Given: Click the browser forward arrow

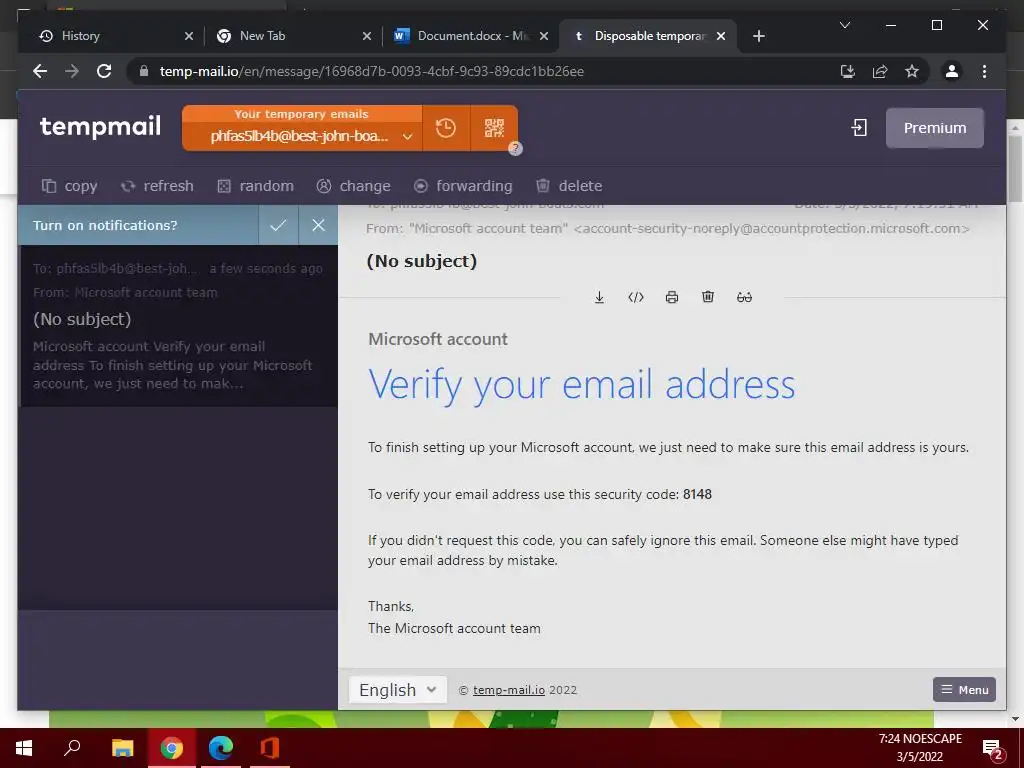Looking at the screenshot, I should click(72, 71).
